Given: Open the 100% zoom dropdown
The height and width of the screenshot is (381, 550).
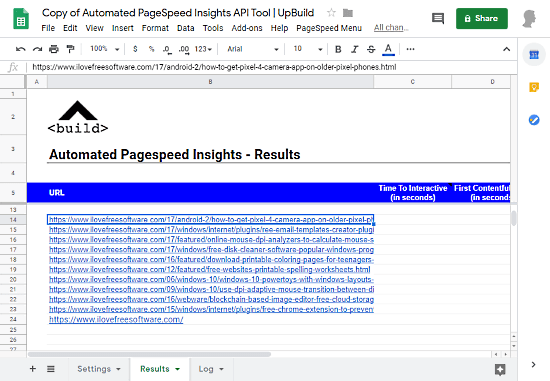Looking at the screenshot, I should 105,49.
